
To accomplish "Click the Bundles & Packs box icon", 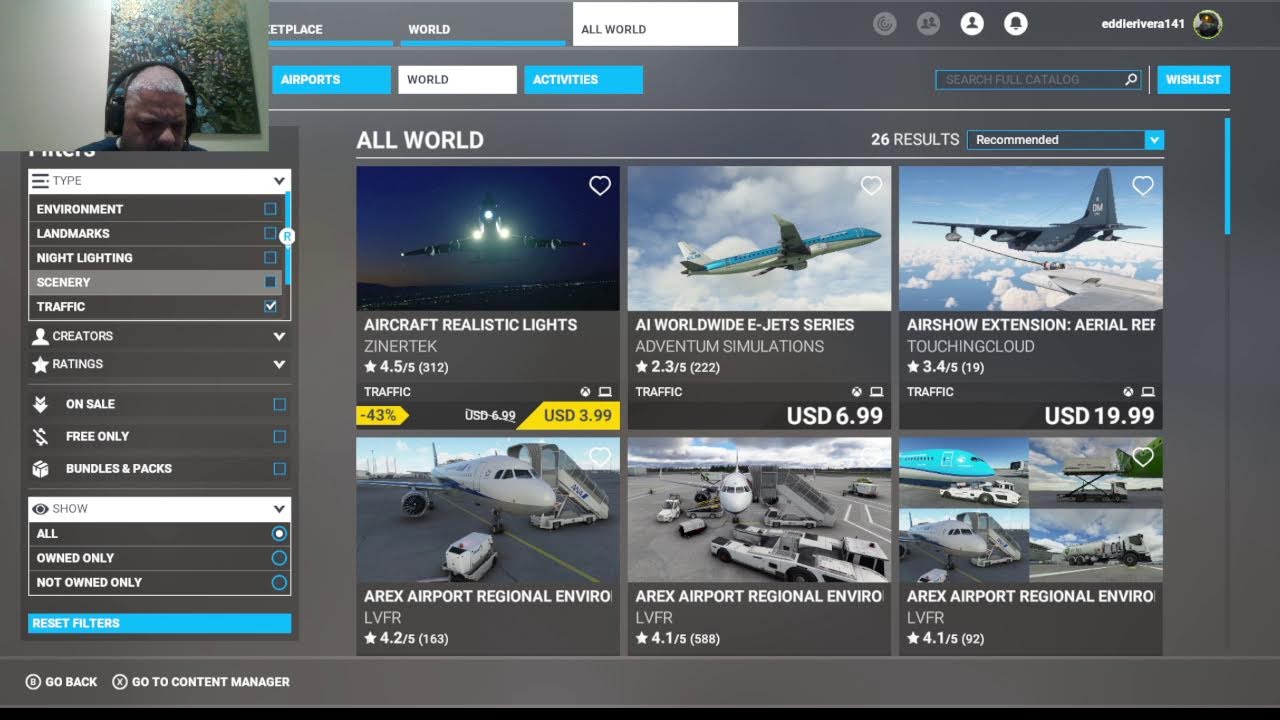I will (41, 468).
